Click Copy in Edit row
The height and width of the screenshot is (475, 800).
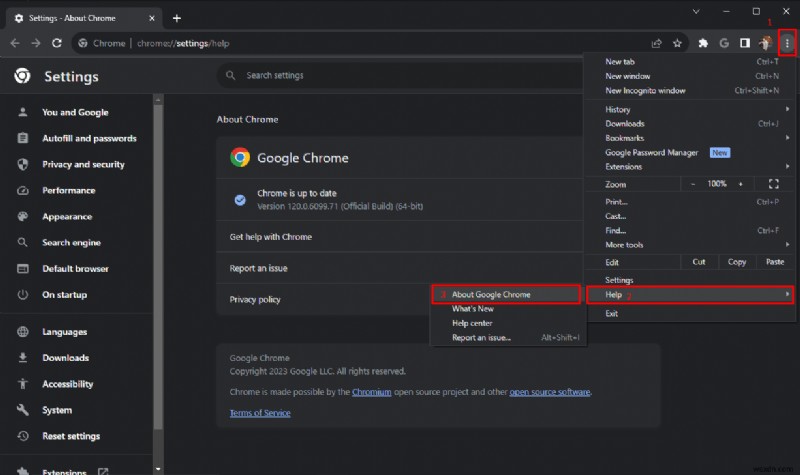[x=737, y=262]
